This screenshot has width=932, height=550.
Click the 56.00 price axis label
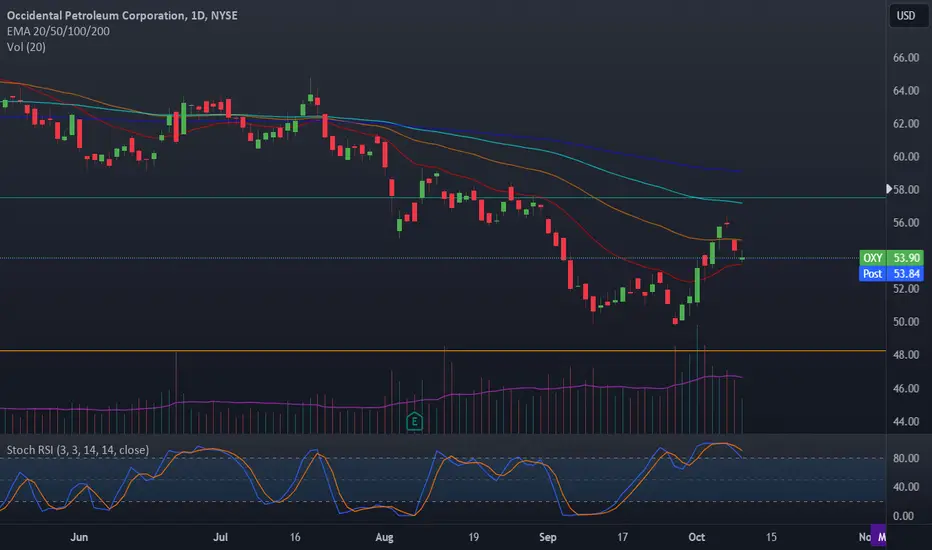(906, 222)
